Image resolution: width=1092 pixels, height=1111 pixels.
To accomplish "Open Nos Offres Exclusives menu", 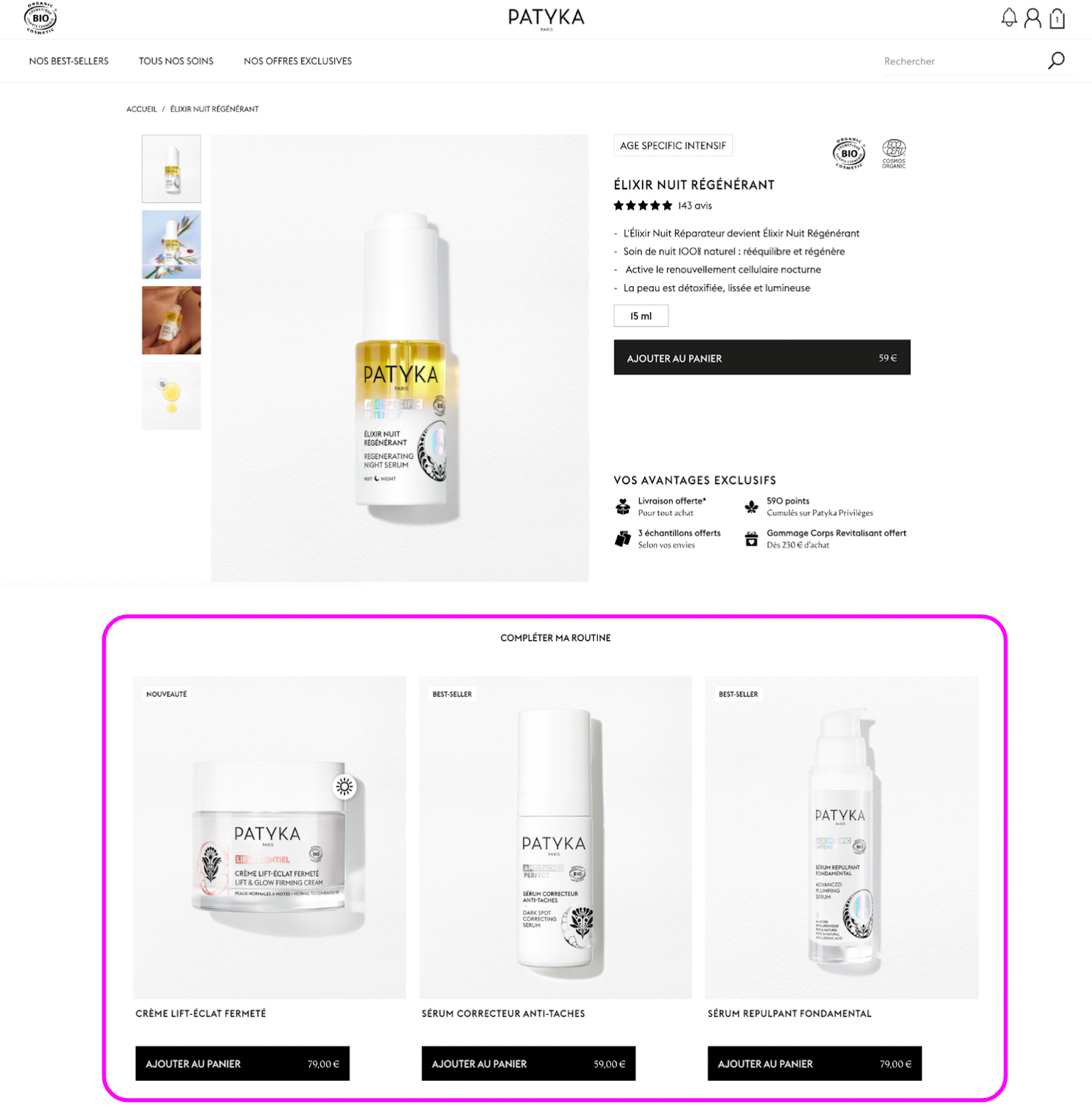I will pos(298,61).
